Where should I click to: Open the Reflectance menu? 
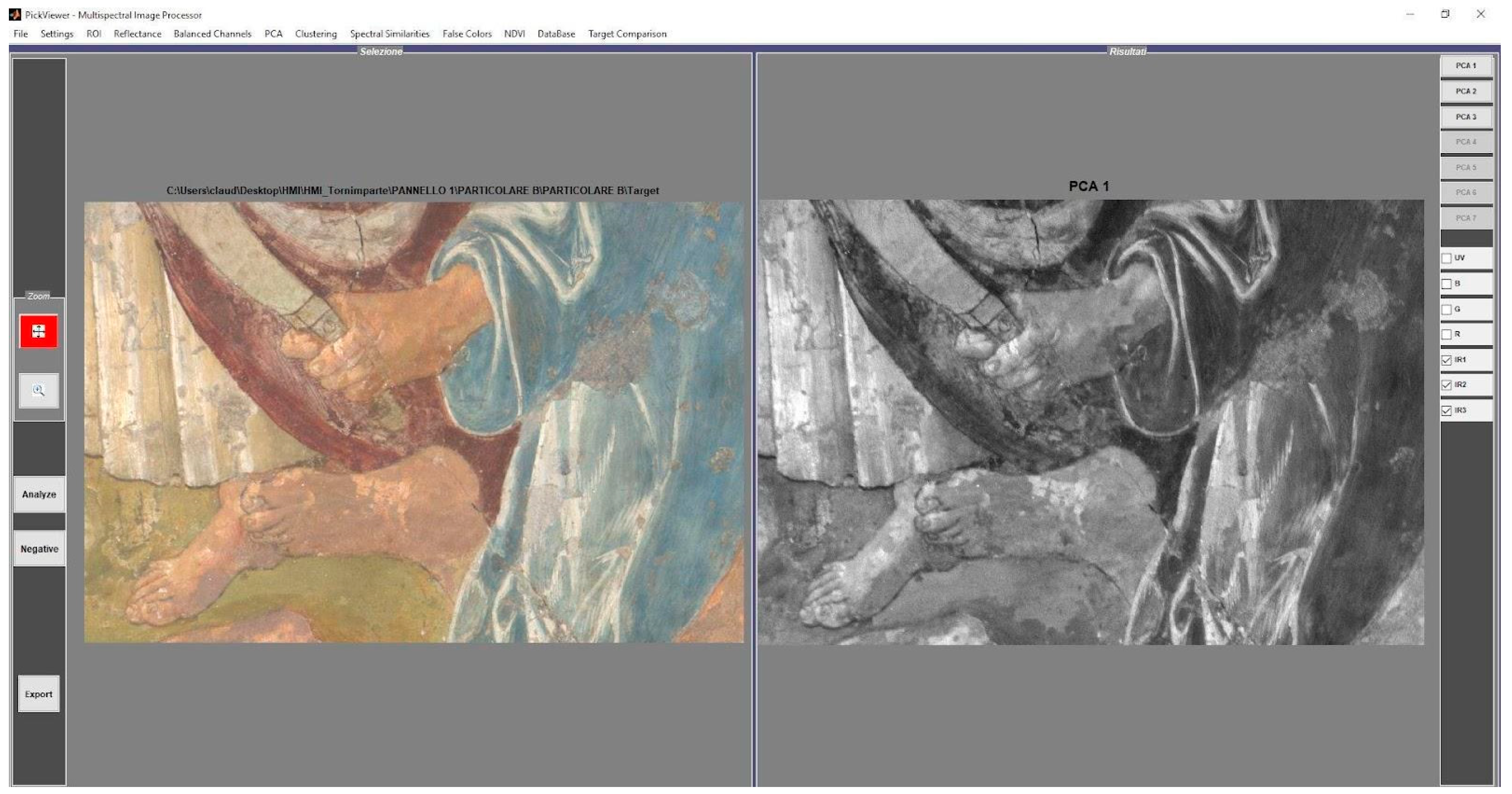[x=137, y=34]
